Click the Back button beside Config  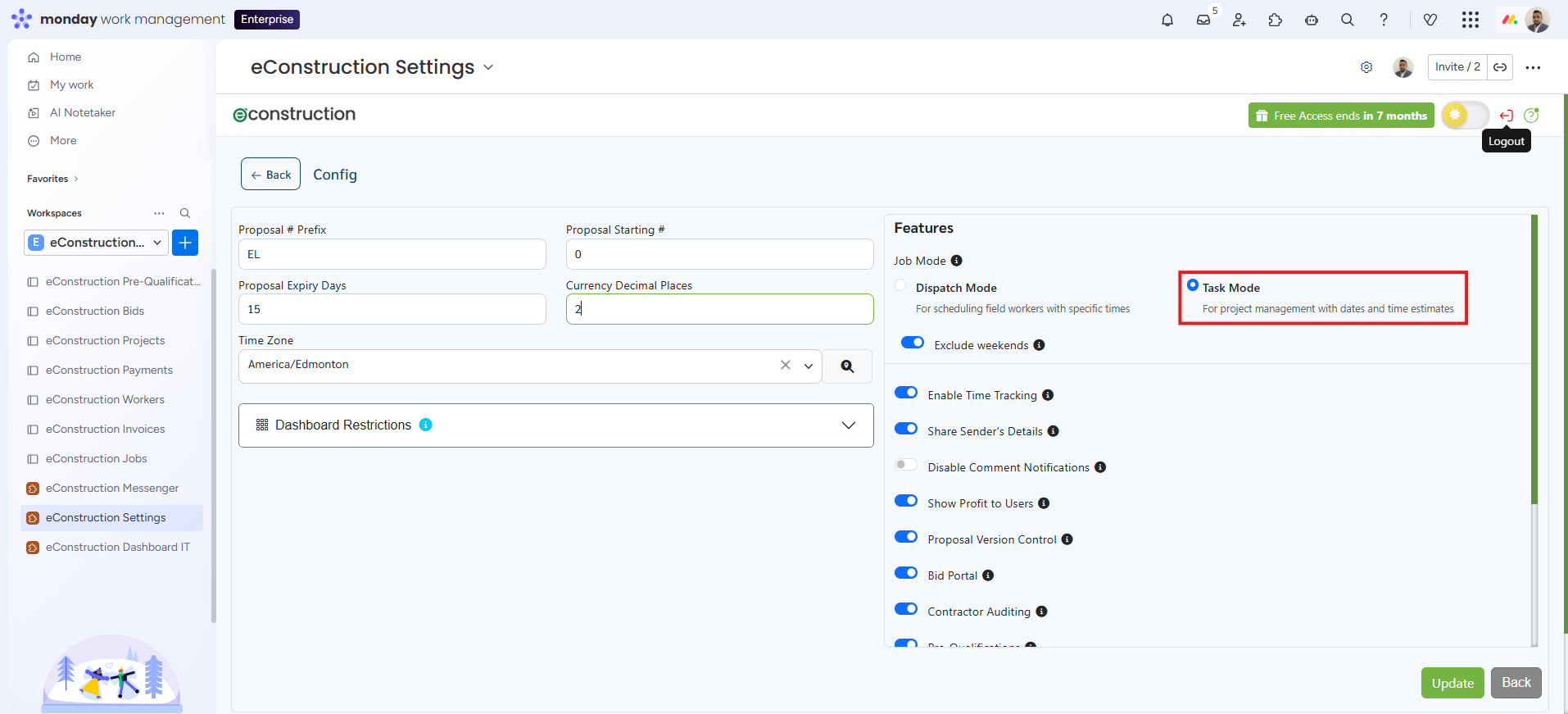click(270, 175)
